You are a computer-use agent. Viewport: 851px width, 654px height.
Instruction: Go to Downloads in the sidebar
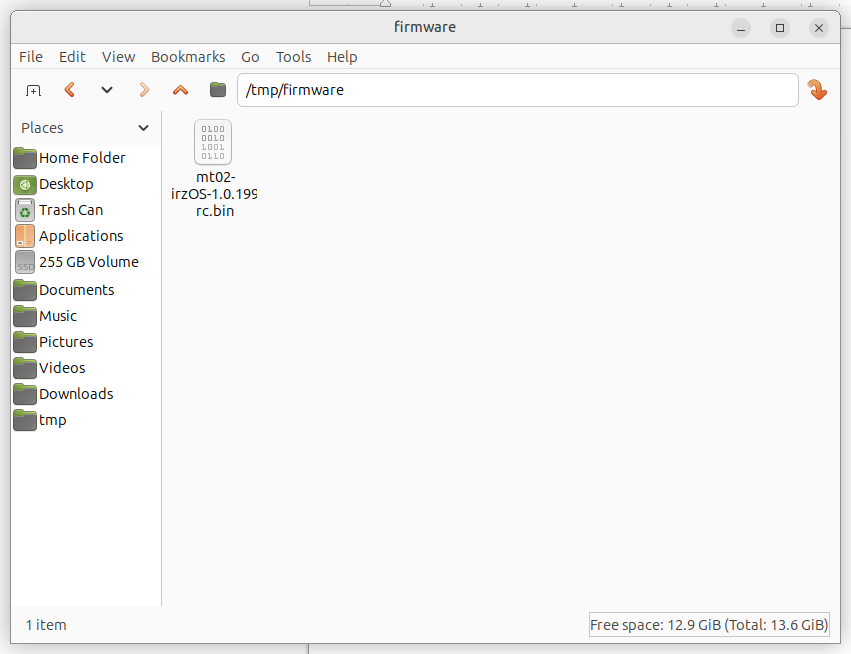[75, 394]
